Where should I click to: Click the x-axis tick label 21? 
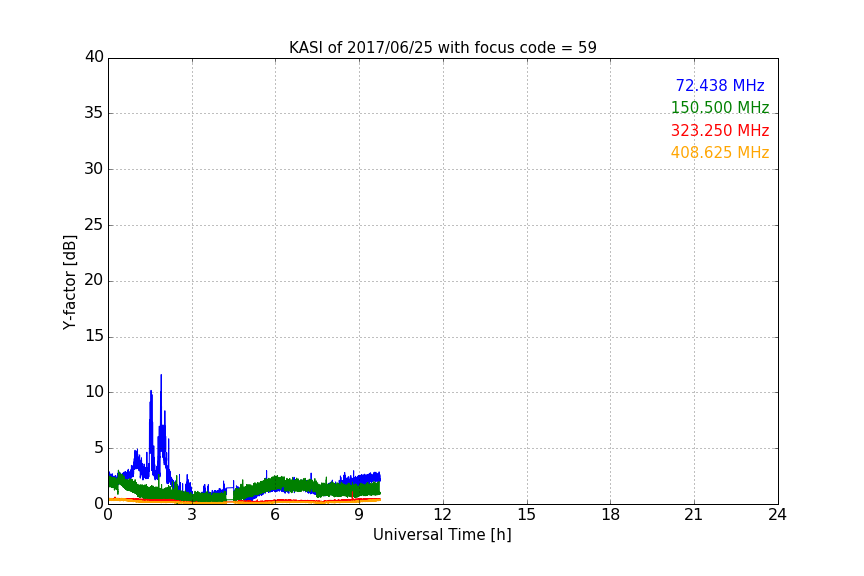(x=694, y=515)
